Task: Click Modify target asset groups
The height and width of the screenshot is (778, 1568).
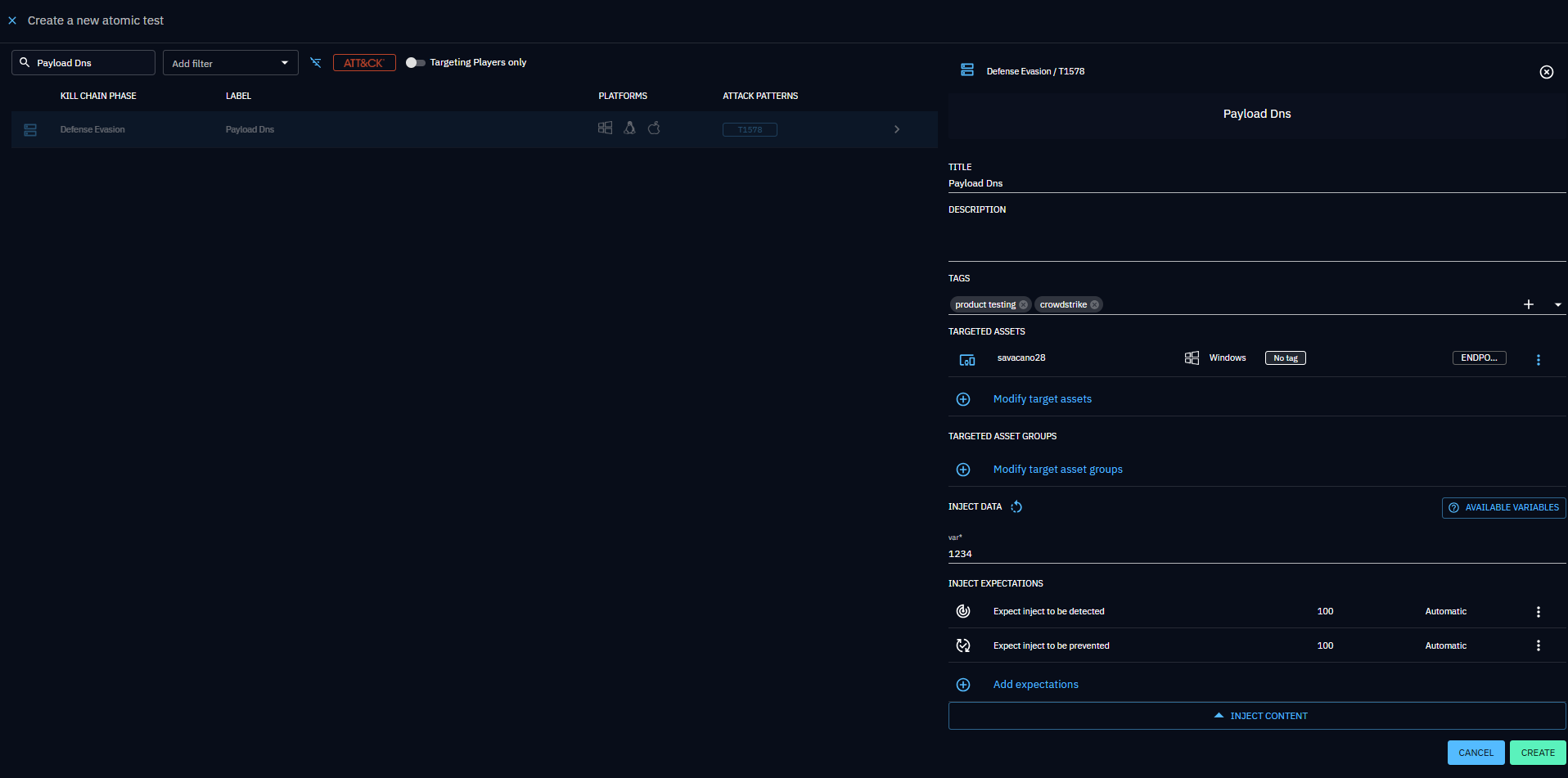Action: click(1057, 470)
